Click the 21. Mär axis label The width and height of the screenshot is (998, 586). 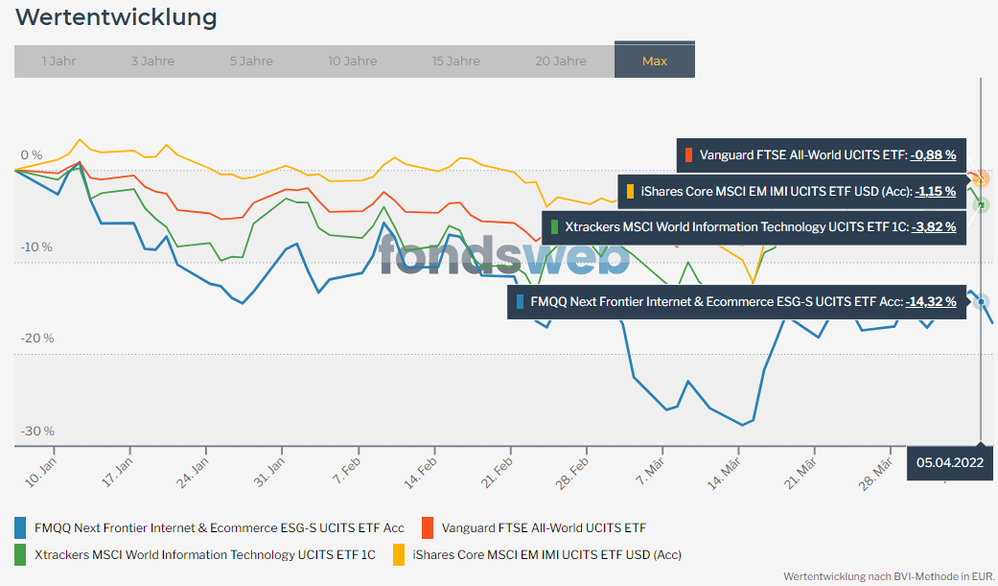800,473
